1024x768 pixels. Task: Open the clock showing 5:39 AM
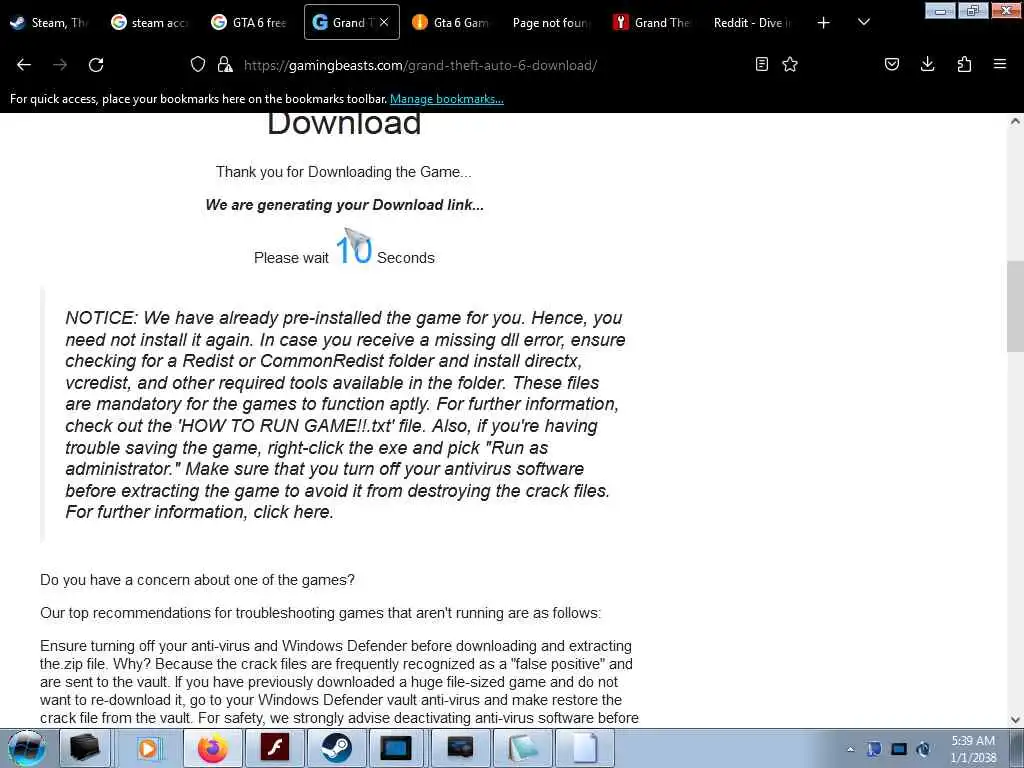point(973,749)
